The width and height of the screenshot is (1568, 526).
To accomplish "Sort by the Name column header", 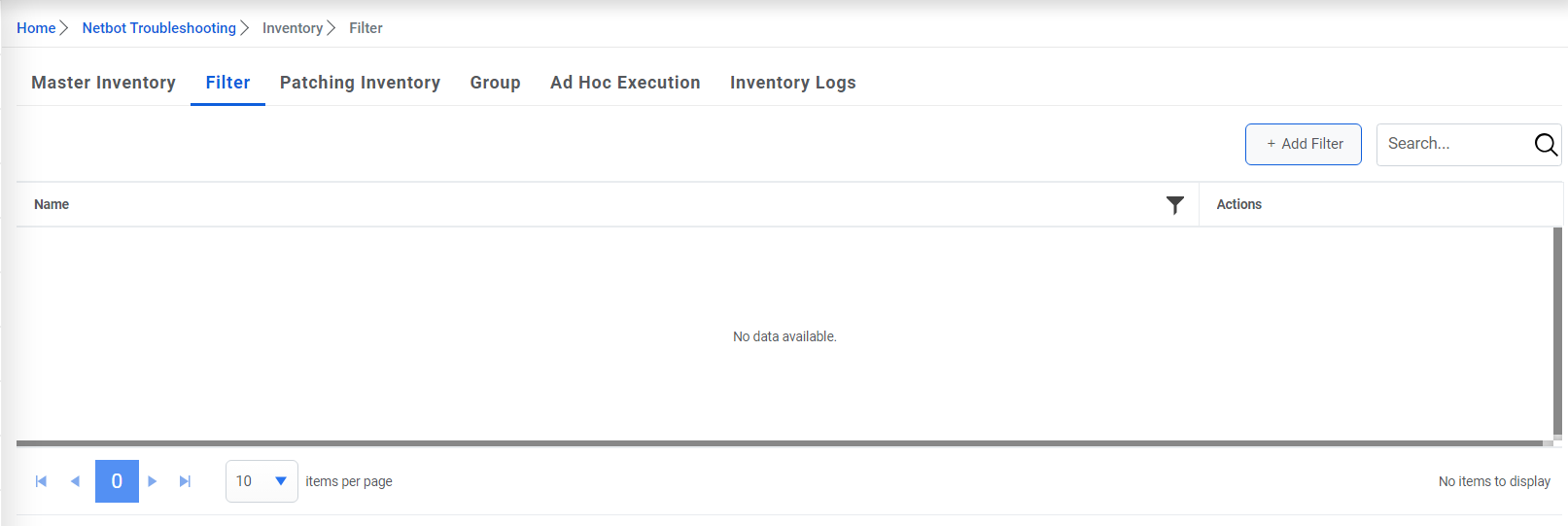I will (52, 204).
